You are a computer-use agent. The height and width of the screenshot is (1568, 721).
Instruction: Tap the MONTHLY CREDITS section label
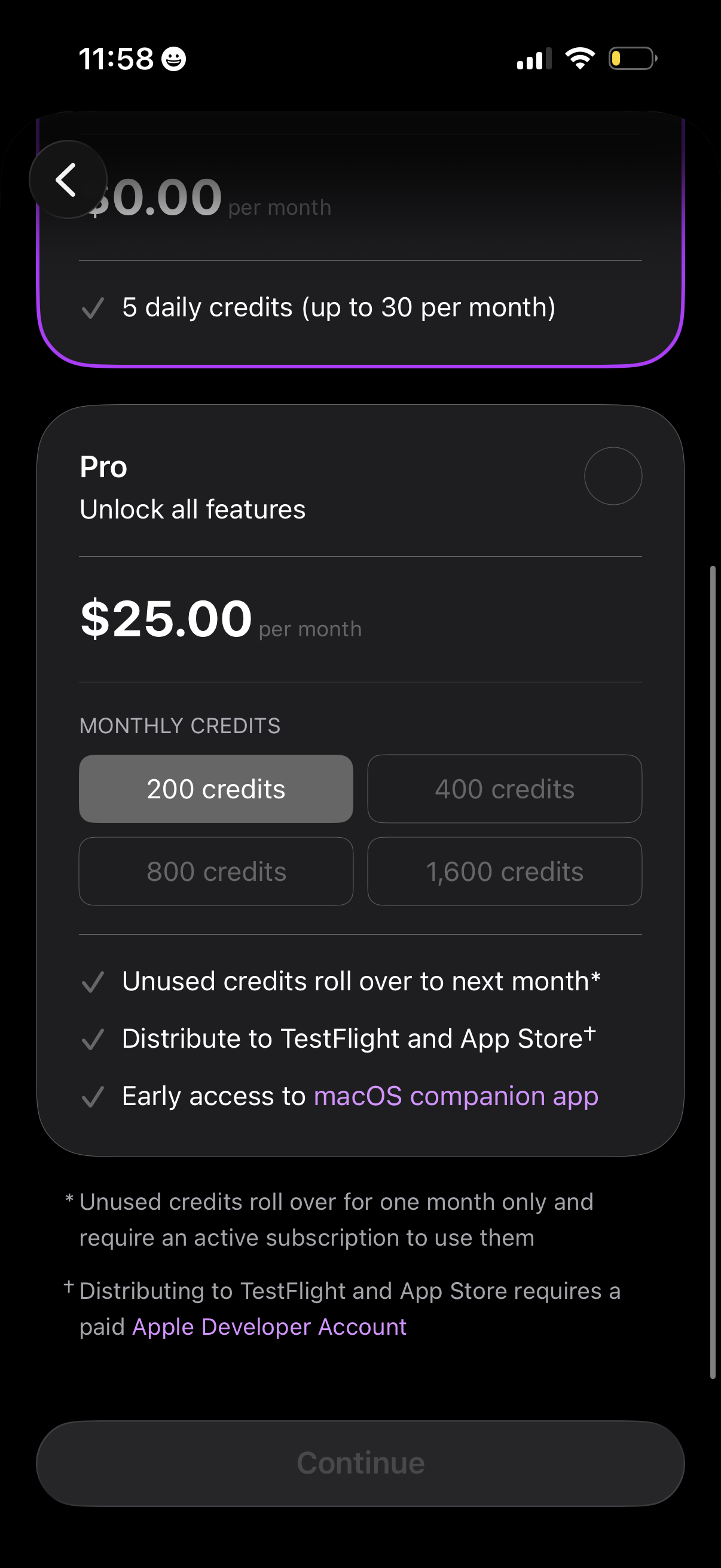coord(179,725)
